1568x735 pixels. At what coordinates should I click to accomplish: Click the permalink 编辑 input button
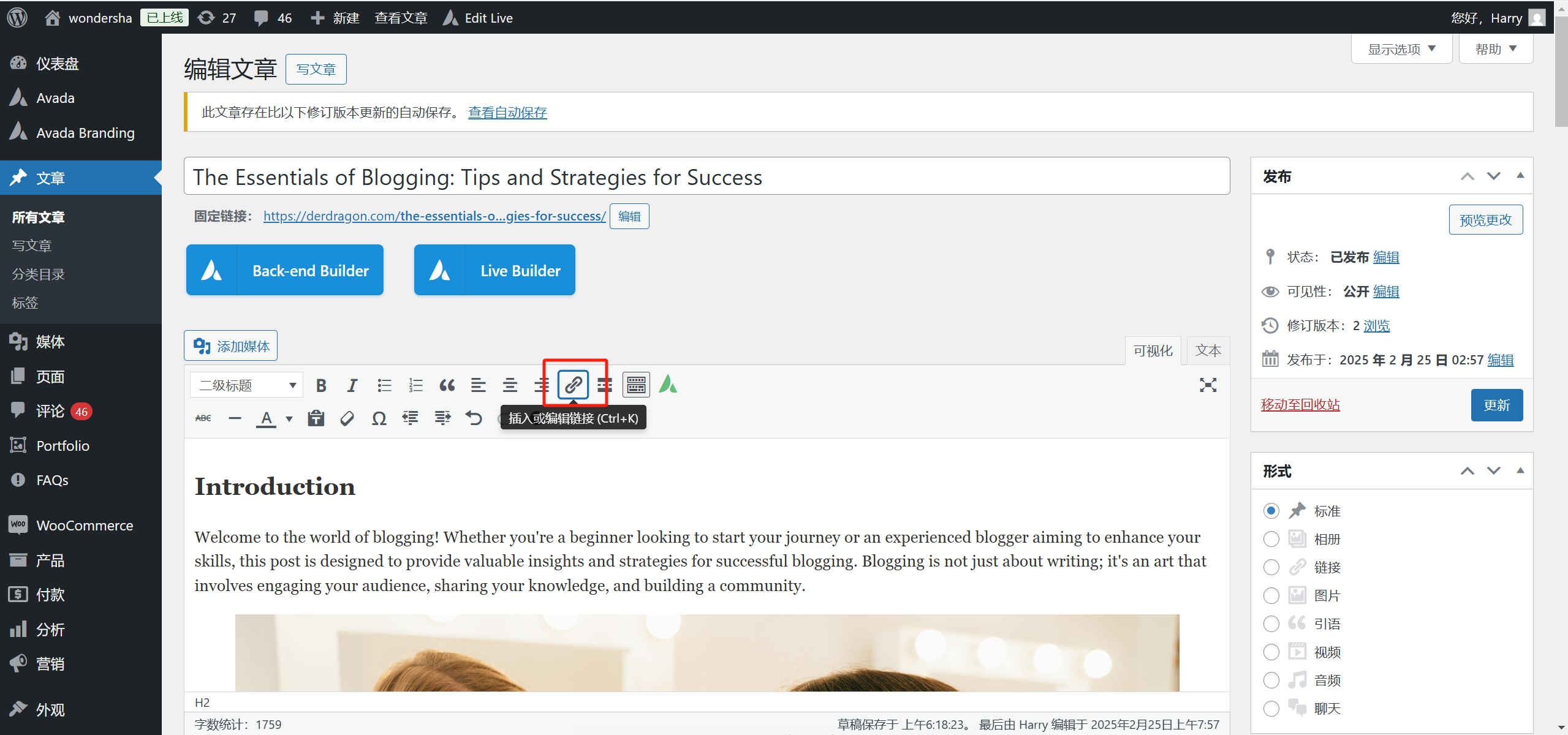click(629, 216)
